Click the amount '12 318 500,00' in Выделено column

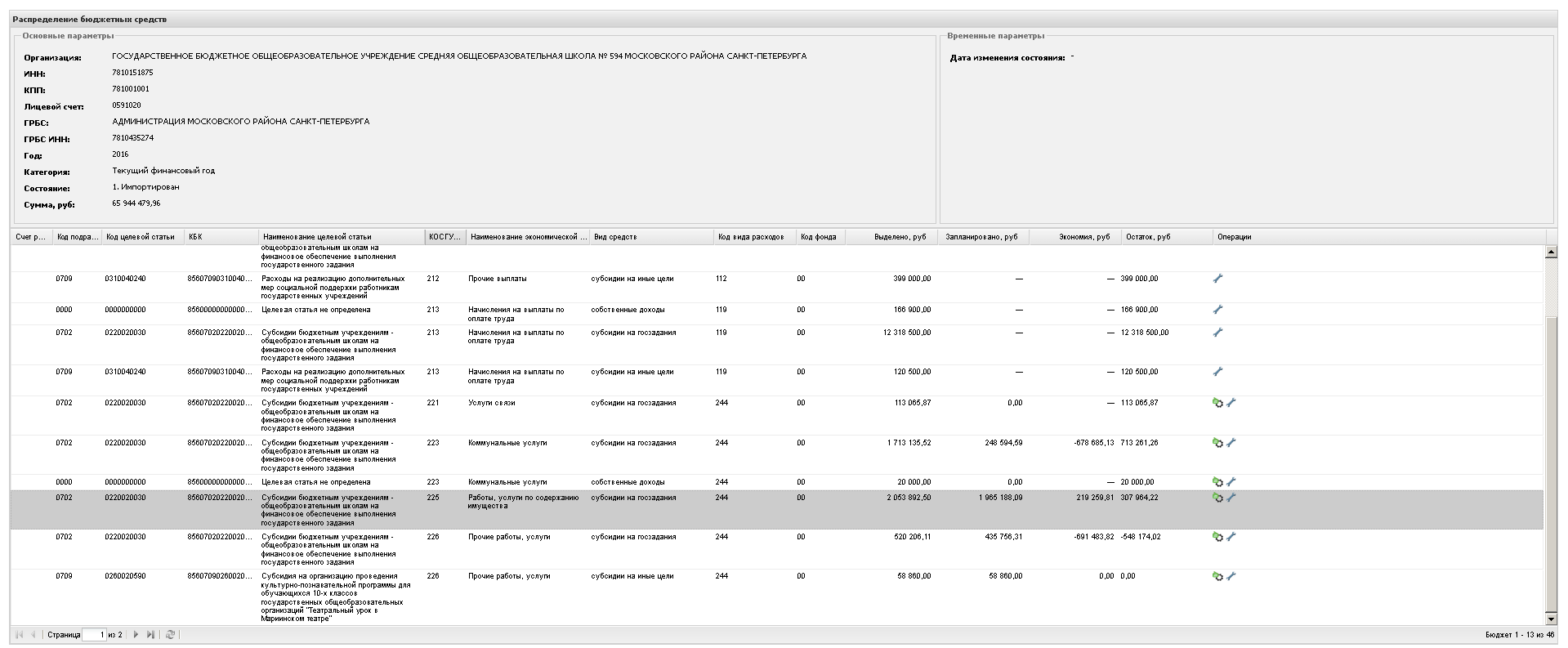[907, 333]
